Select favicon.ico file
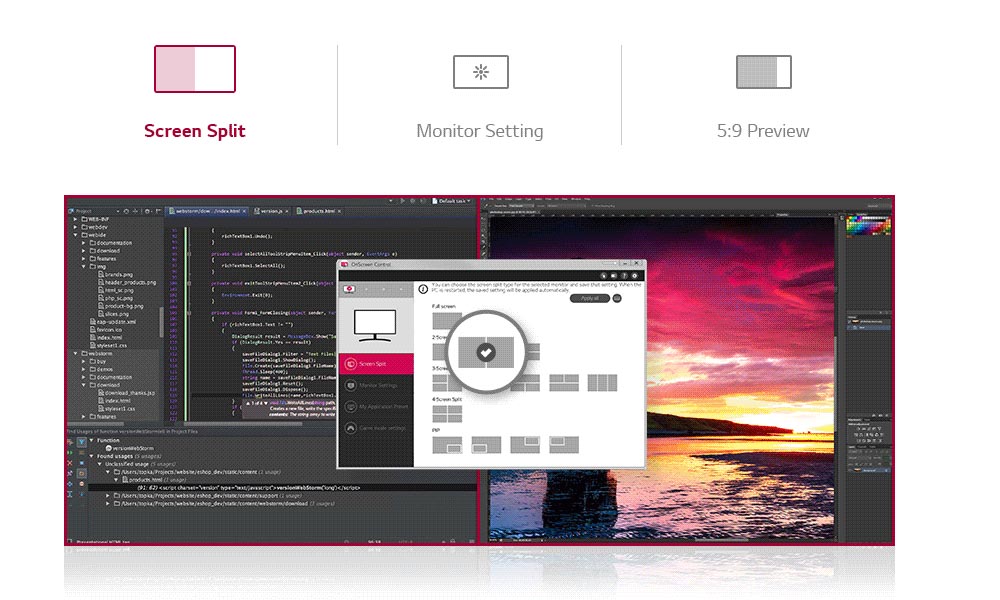Viewport: 1000px width, 600px height. 105,330
